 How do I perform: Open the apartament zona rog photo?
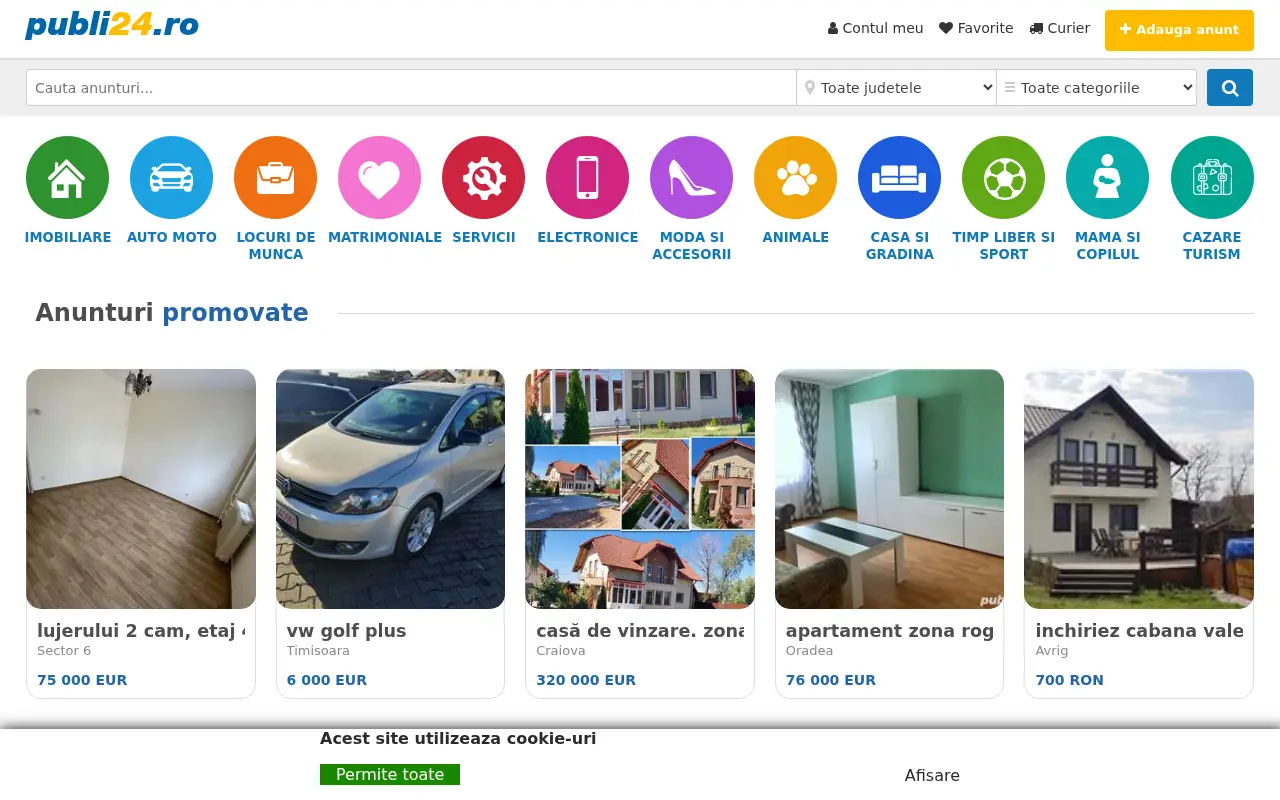[889, 489]
